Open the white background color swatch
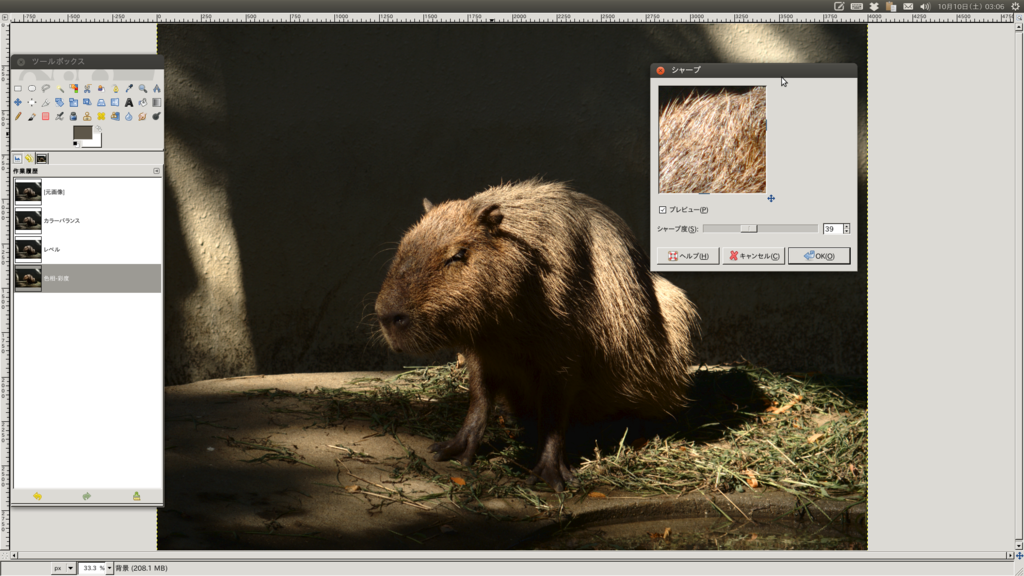 coord(95,142)
